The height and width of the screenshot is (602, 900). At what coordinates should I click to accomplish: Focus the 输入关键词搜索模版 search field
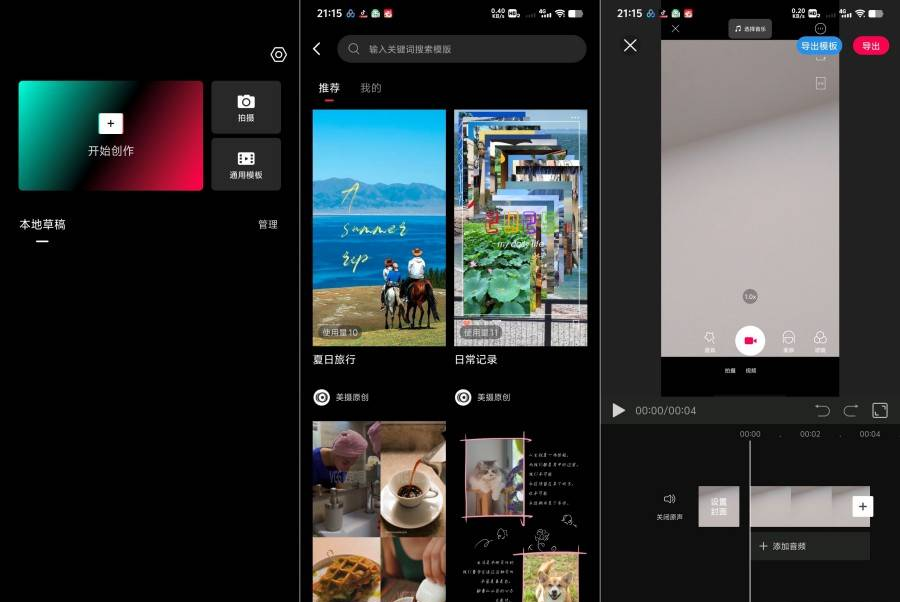(x=461, y=49)
